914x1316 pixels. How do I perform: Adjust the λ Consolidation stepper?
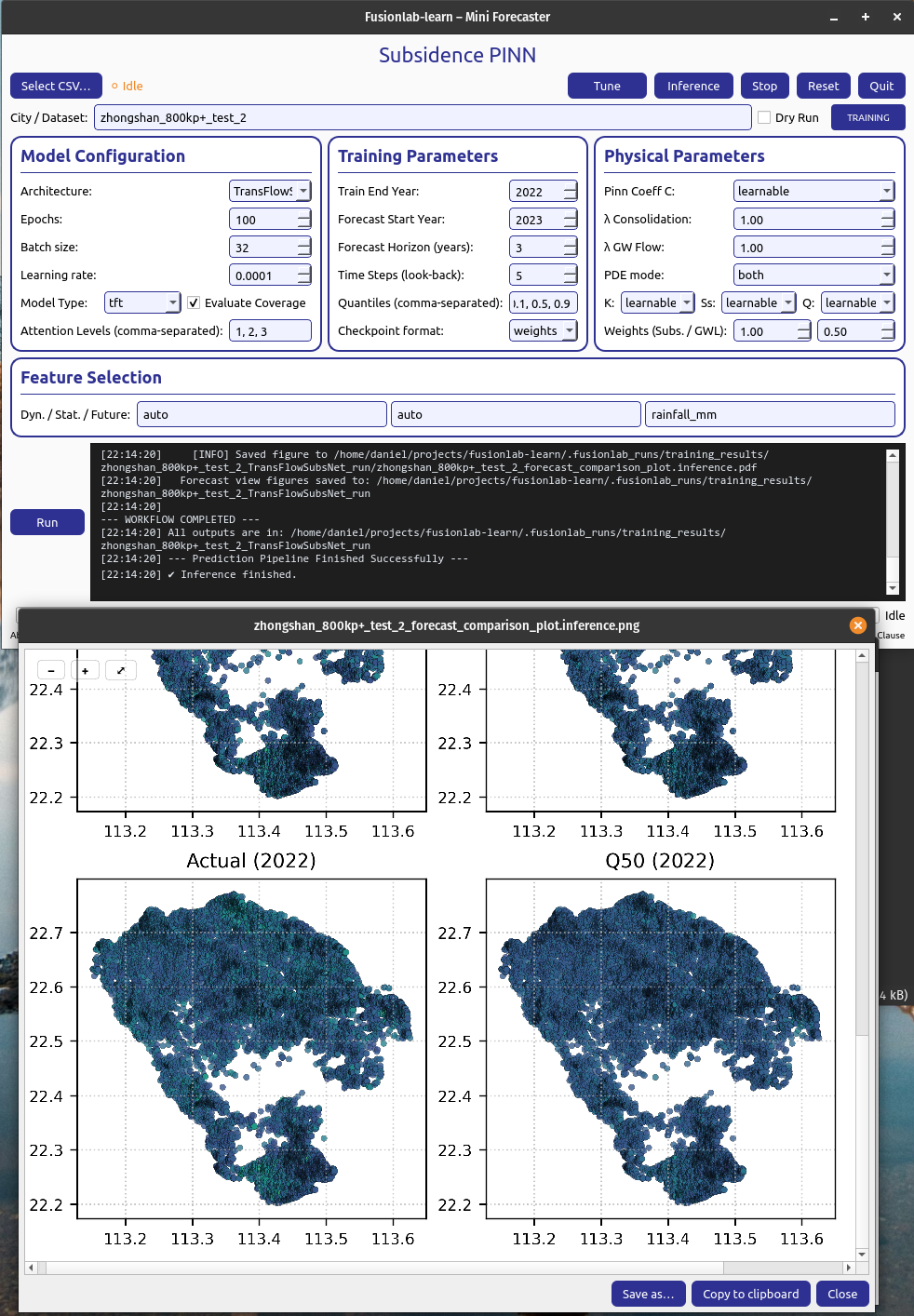(x=888, y=219)
